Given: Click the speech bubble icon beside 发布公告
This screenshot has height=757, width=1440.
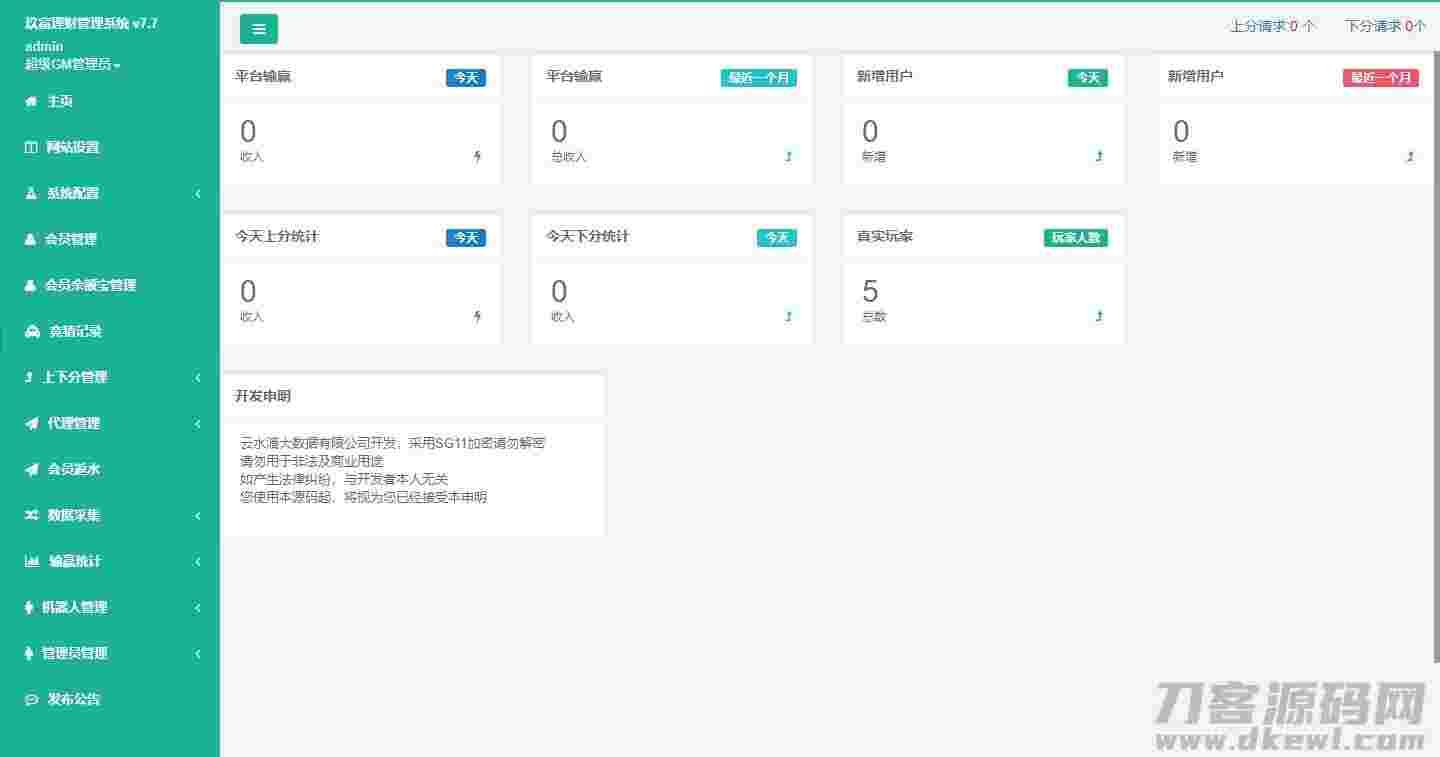Looking at the screenshot, I should click(31, 699).
